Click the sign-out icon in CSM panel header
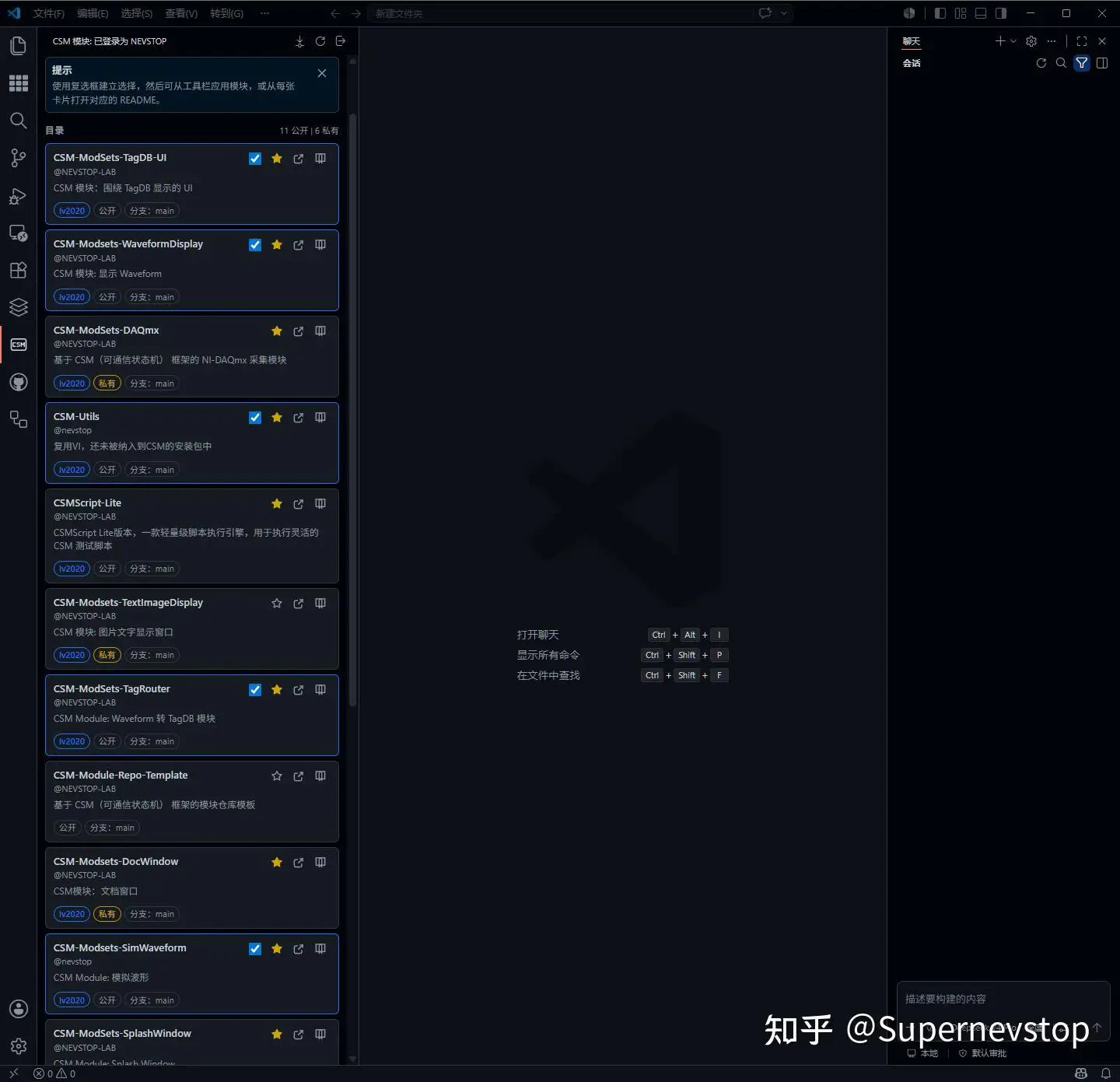 tap(340, 41)
